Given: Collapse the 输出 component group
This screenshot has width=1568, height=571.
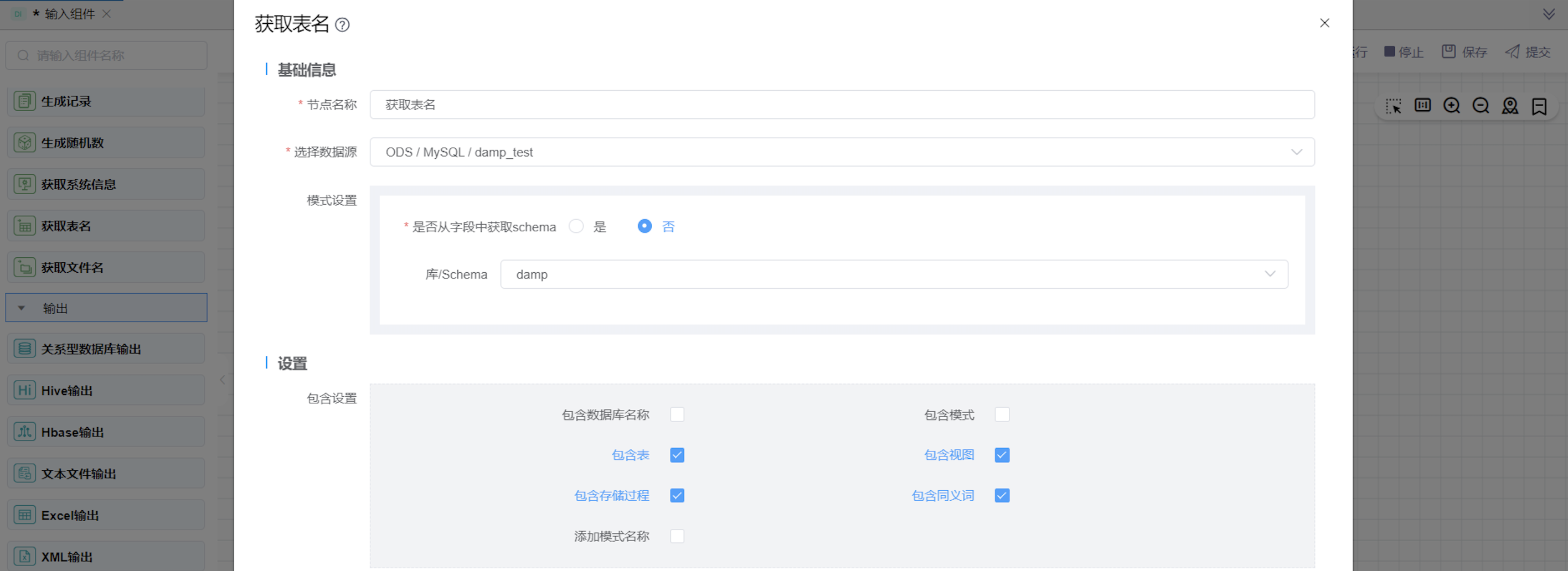Looking at the screenshot, I should pyautogui.click(x=22, y=308).
